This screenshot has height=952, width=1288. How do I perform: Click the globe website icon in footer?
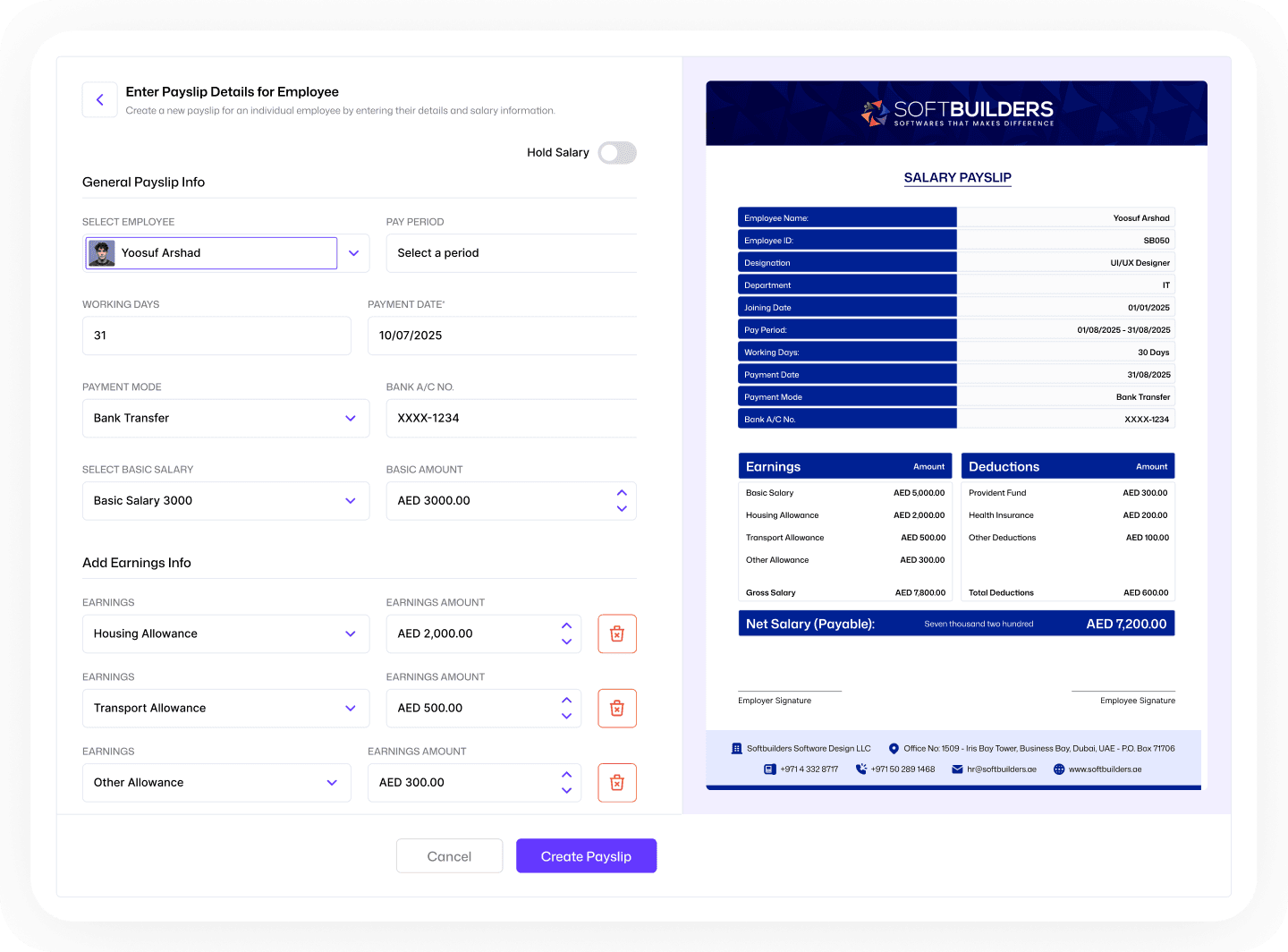[1059, 769]
